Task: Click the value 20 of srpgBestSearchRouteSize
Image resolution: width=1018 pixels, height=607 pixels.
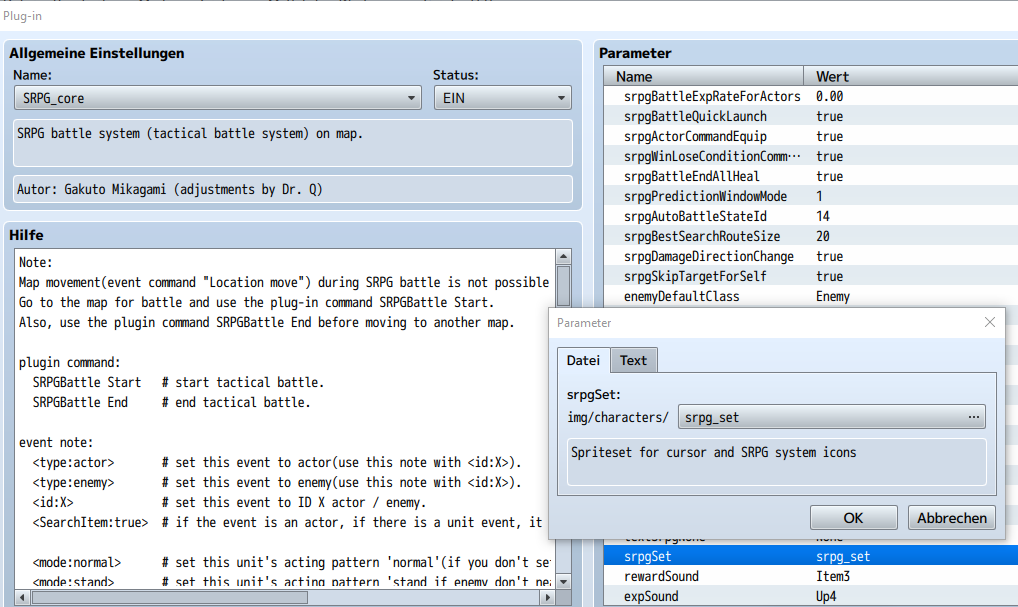Action: (823, 236)
